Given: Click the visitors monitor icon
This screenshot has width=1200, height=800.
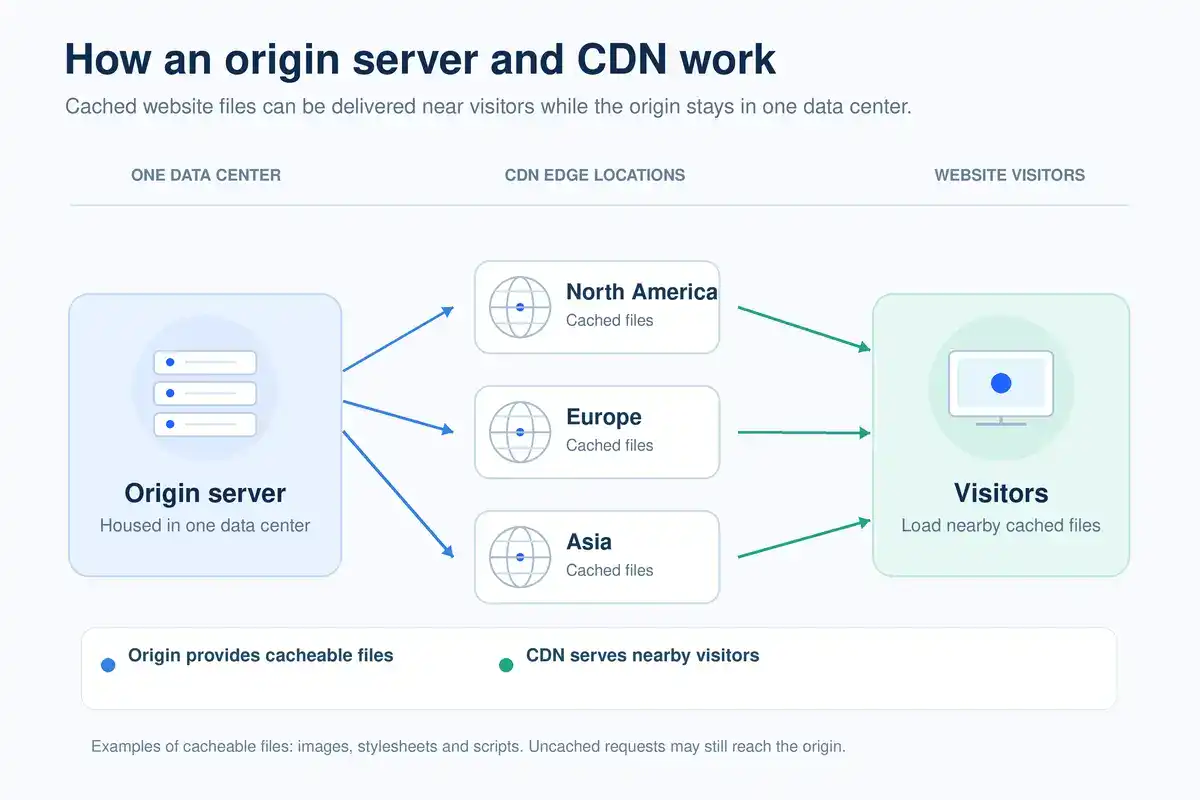Looking at the screenshot, I should [x=1001, y=388].
